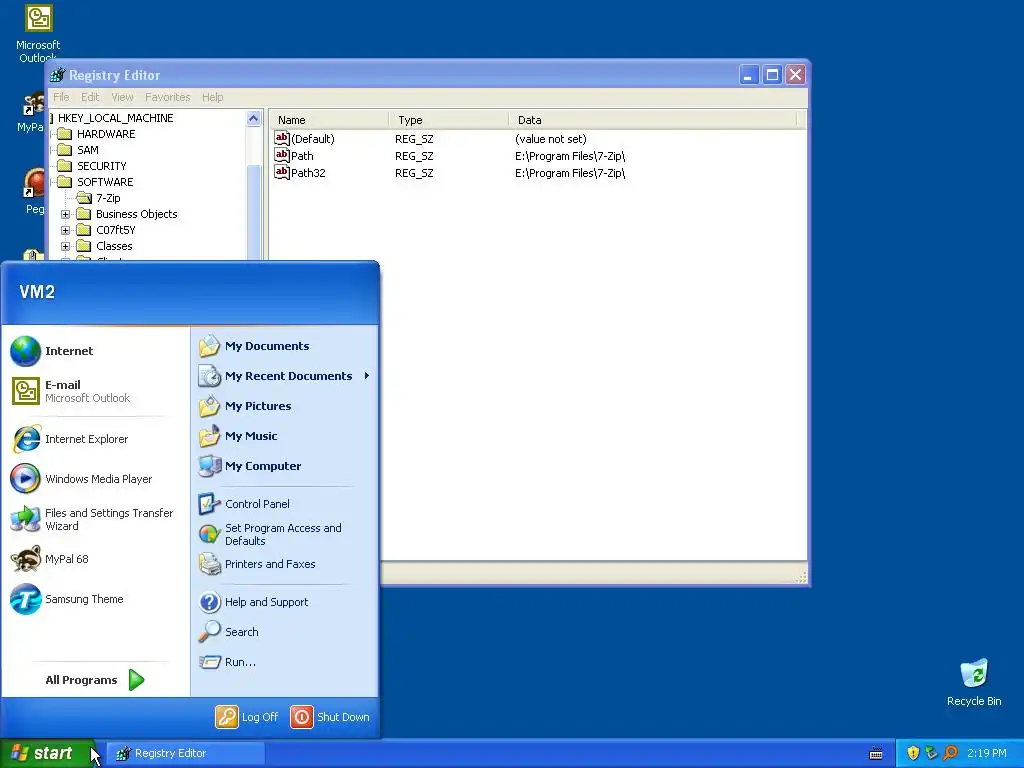Select the Path32 registry value
1024x768 pixels.
tap(308, 173)
